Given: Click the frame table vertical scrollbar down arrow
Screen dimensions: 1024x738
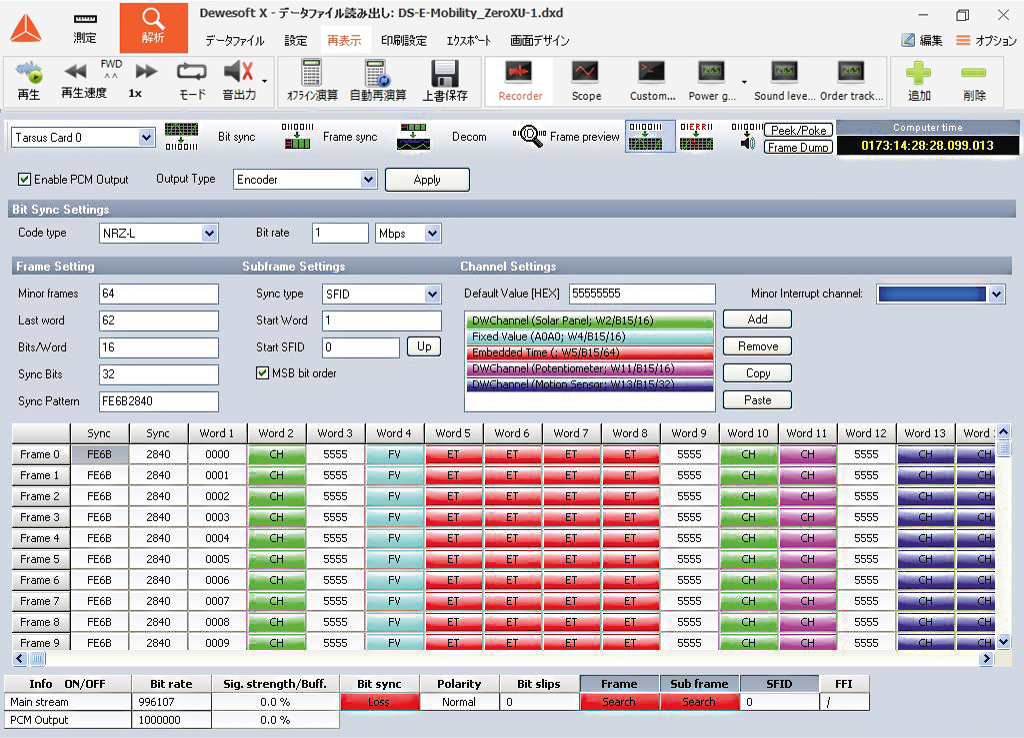Looking at the screenshot, I should coord(1003,641).
